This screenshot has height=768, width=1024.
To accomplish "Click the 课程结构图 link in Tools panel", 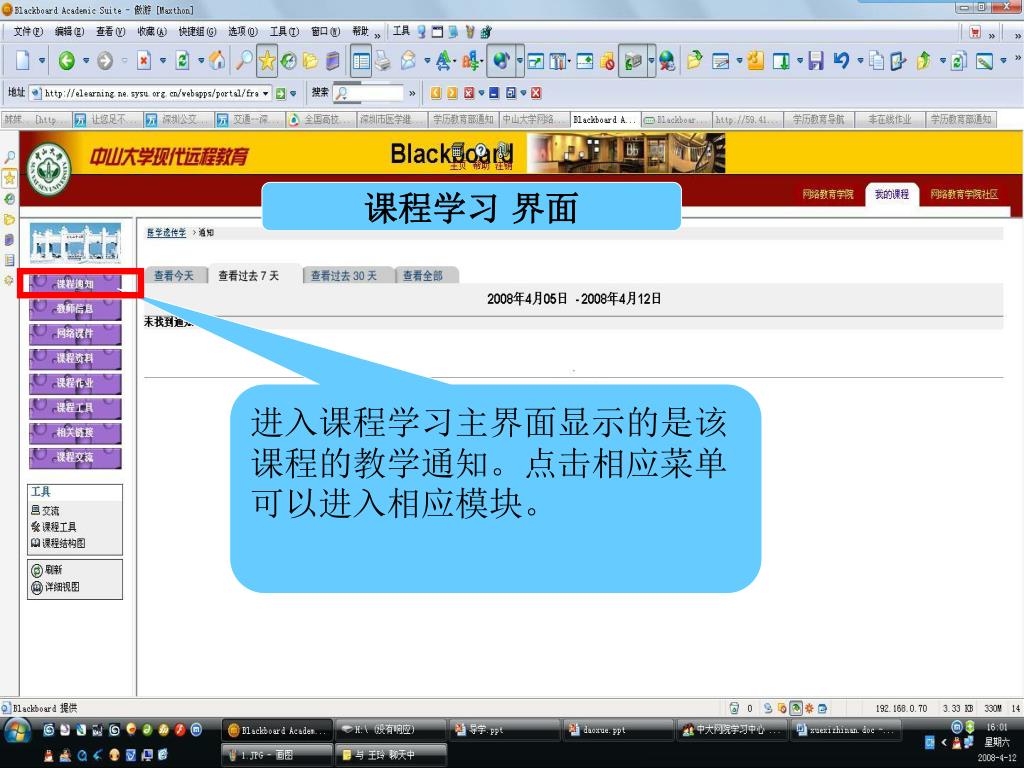I will 63,543.
